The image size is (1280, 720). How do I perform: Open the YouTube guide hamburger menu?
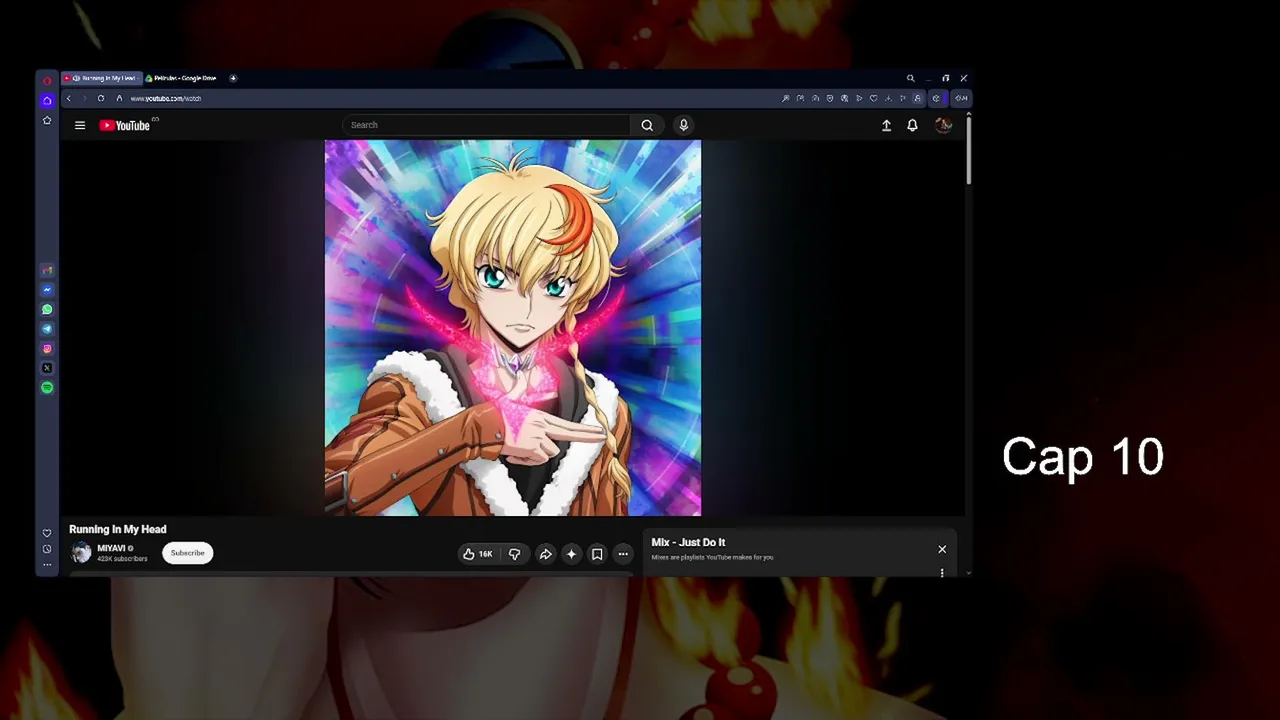tap(80, 125)
